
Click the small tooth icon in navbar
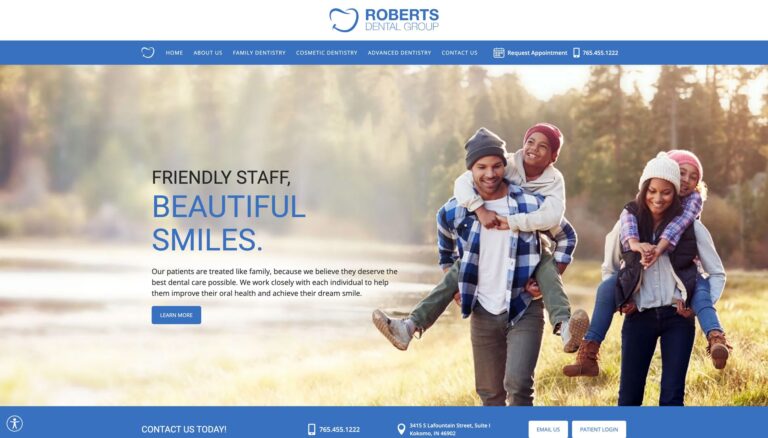pyautogui.click(x=147, y=52)
